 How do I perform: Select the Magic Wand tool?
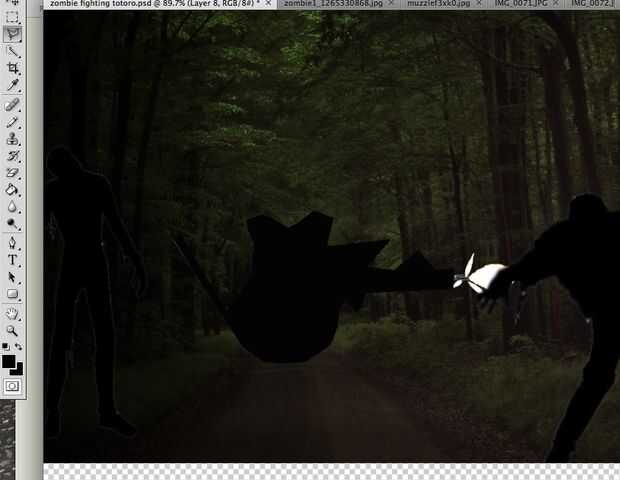pos(12,52)
